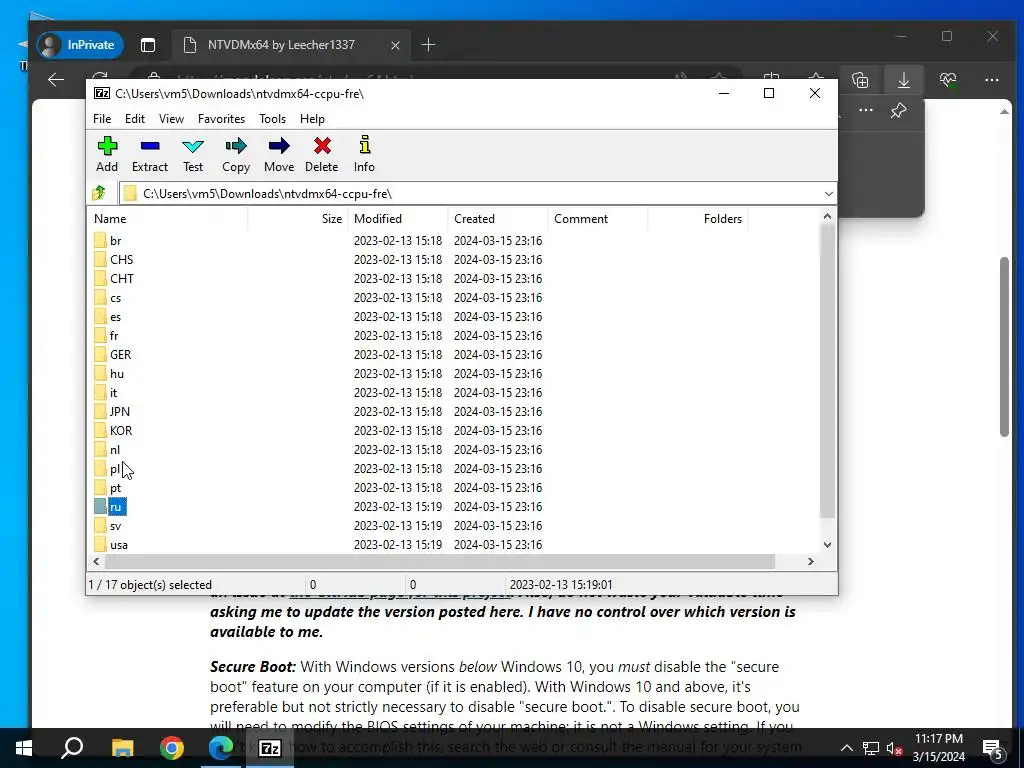Open the Help menu

[312, 119]
